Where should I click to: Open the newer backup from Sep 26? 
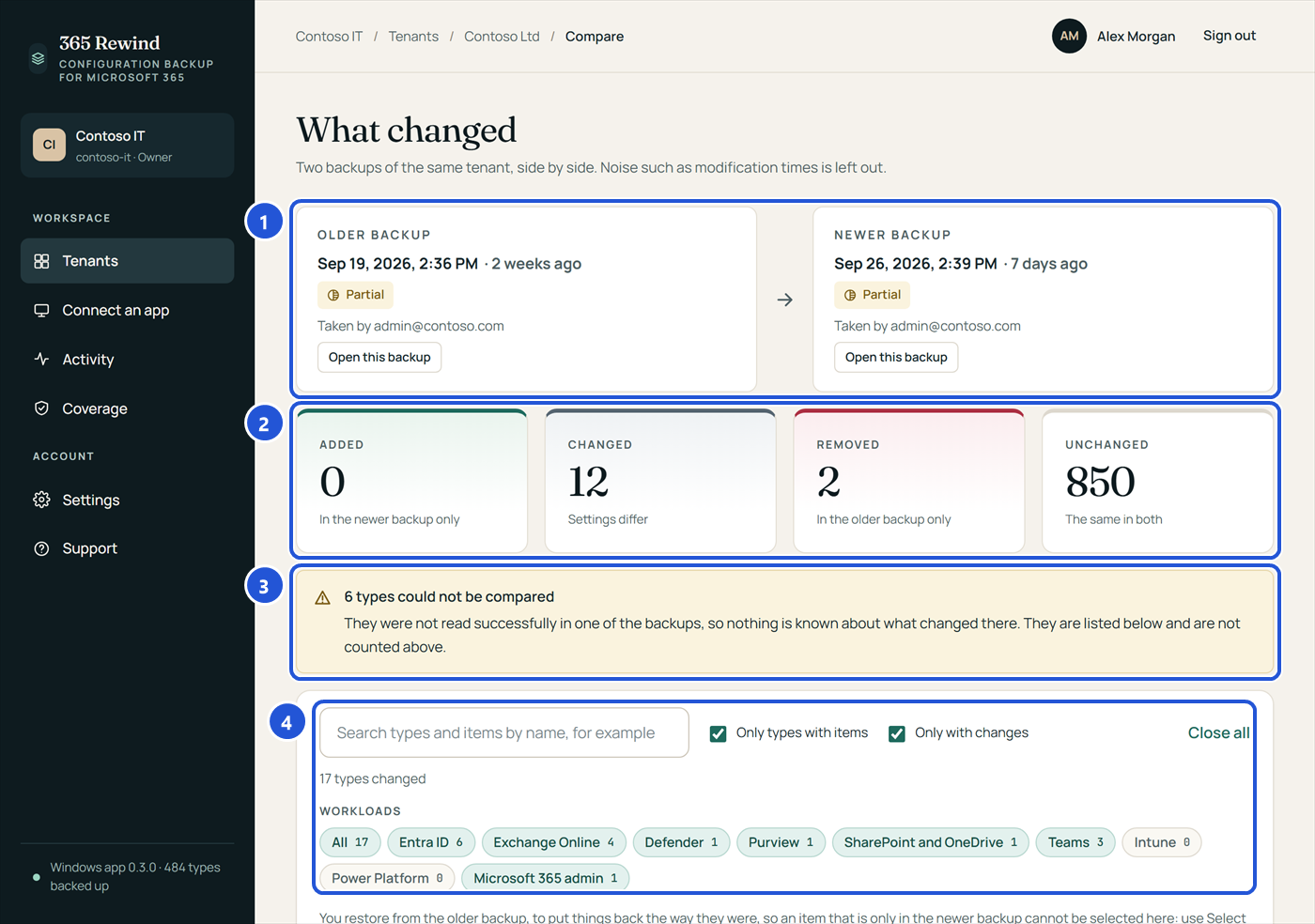coord(896,357)
